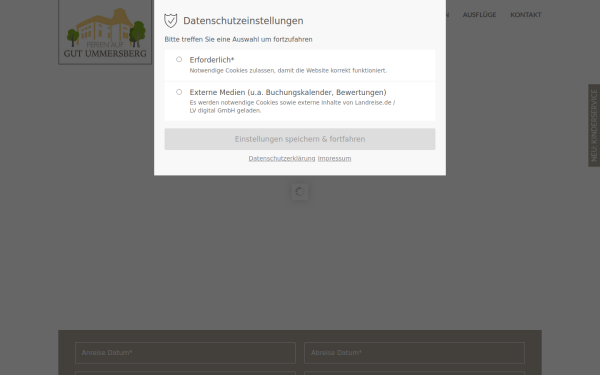Click the loading spinner icon

[300, 191]
